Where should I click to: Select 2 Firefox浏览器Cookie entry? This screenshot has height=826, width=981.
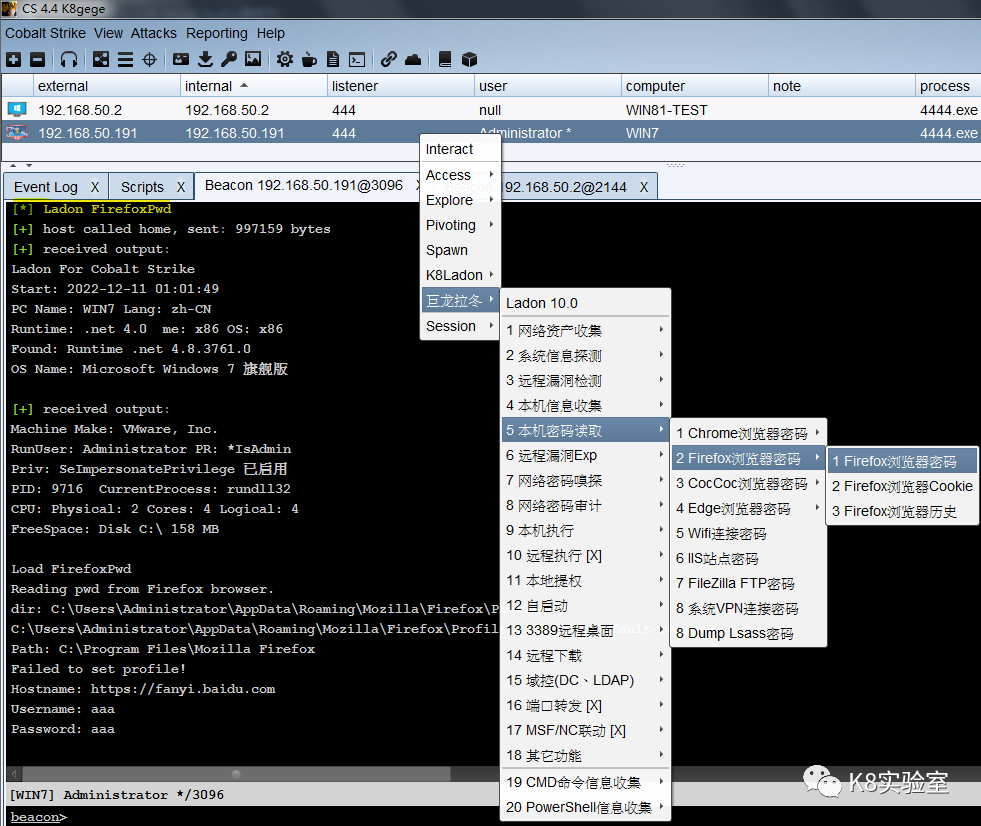coord(902,486)
